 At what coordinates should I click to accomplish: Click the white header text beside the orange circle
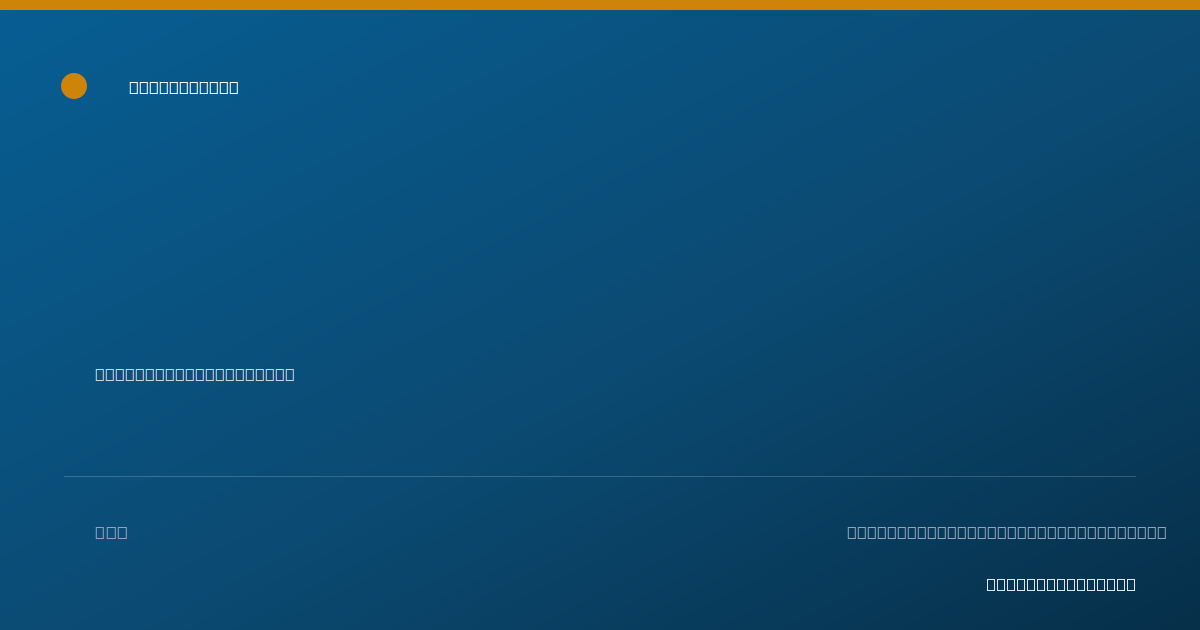click(184, 87)
